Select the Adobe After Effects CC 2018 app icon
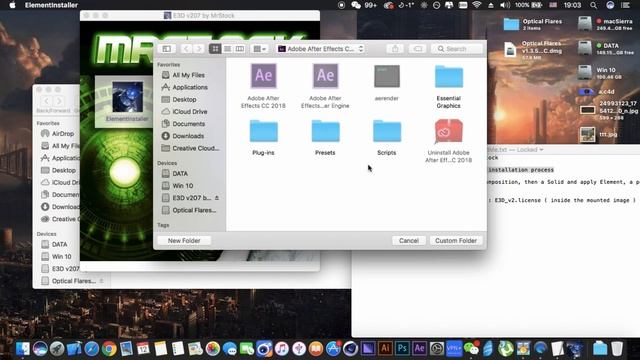 (263, 76)
